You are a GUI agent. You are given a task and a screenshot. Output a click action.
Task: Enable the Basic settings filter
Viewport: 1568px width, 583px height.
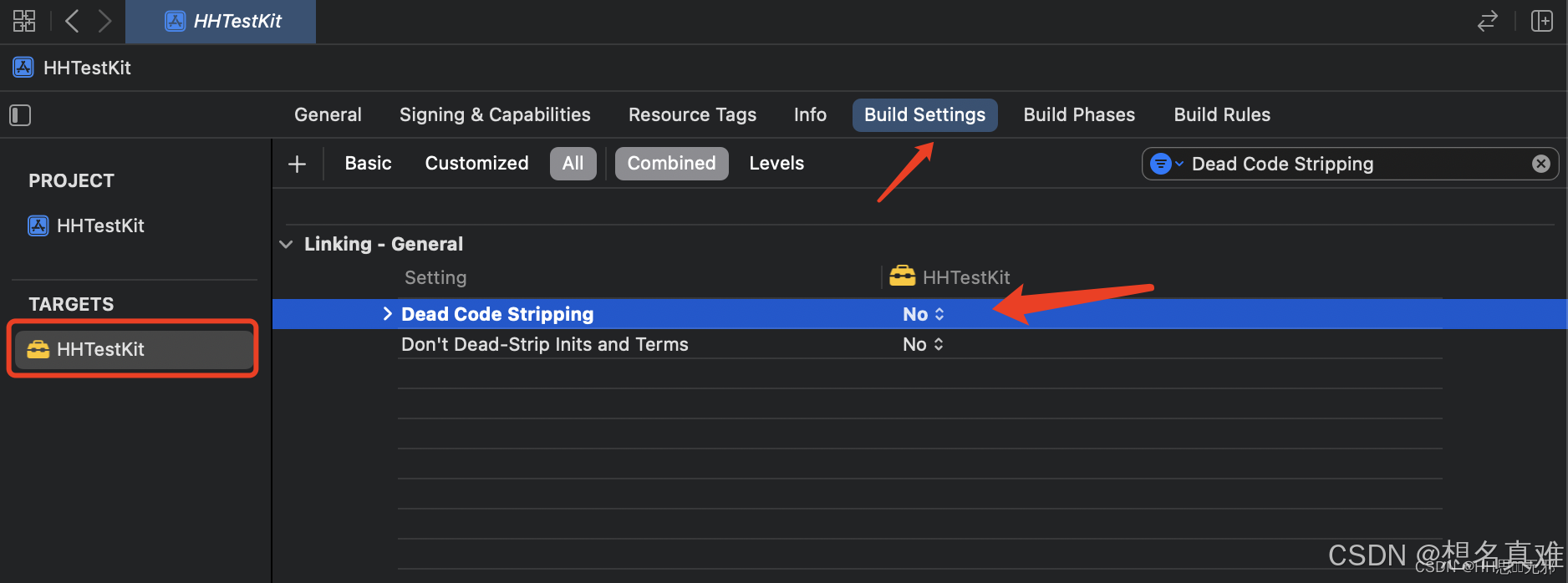368,163
